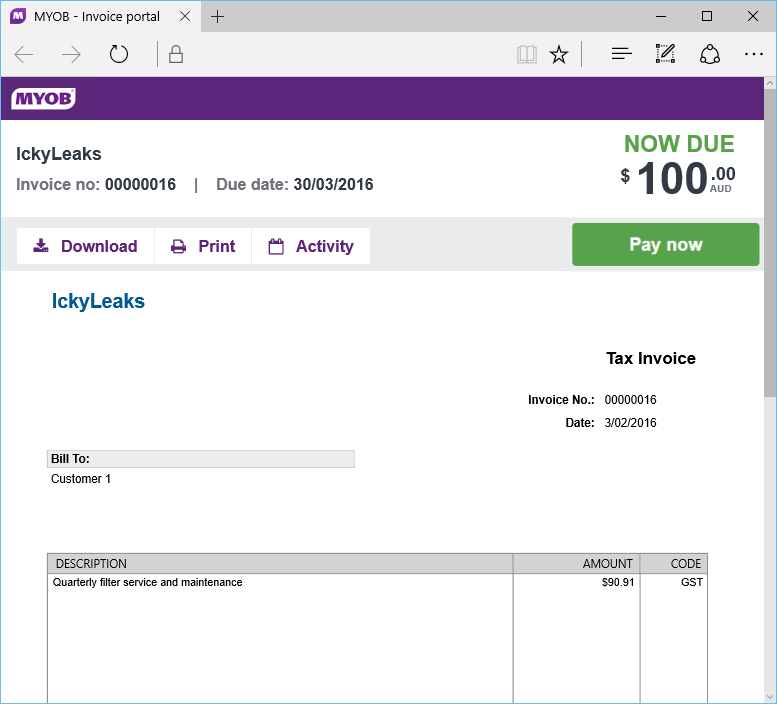
Task: Click the browser forward arrow
Action: point(71,54)
